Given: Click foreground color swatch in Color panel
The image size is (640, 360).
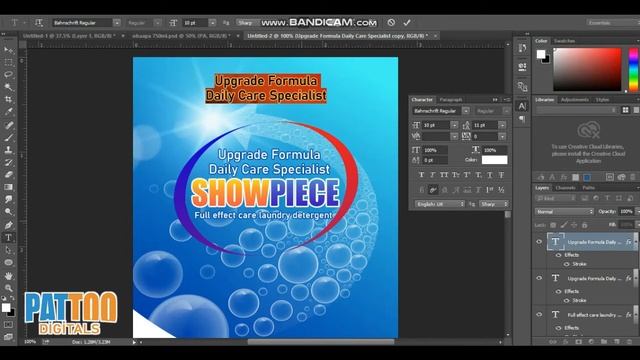Looking at the screenshot, I should pos(541,54).
